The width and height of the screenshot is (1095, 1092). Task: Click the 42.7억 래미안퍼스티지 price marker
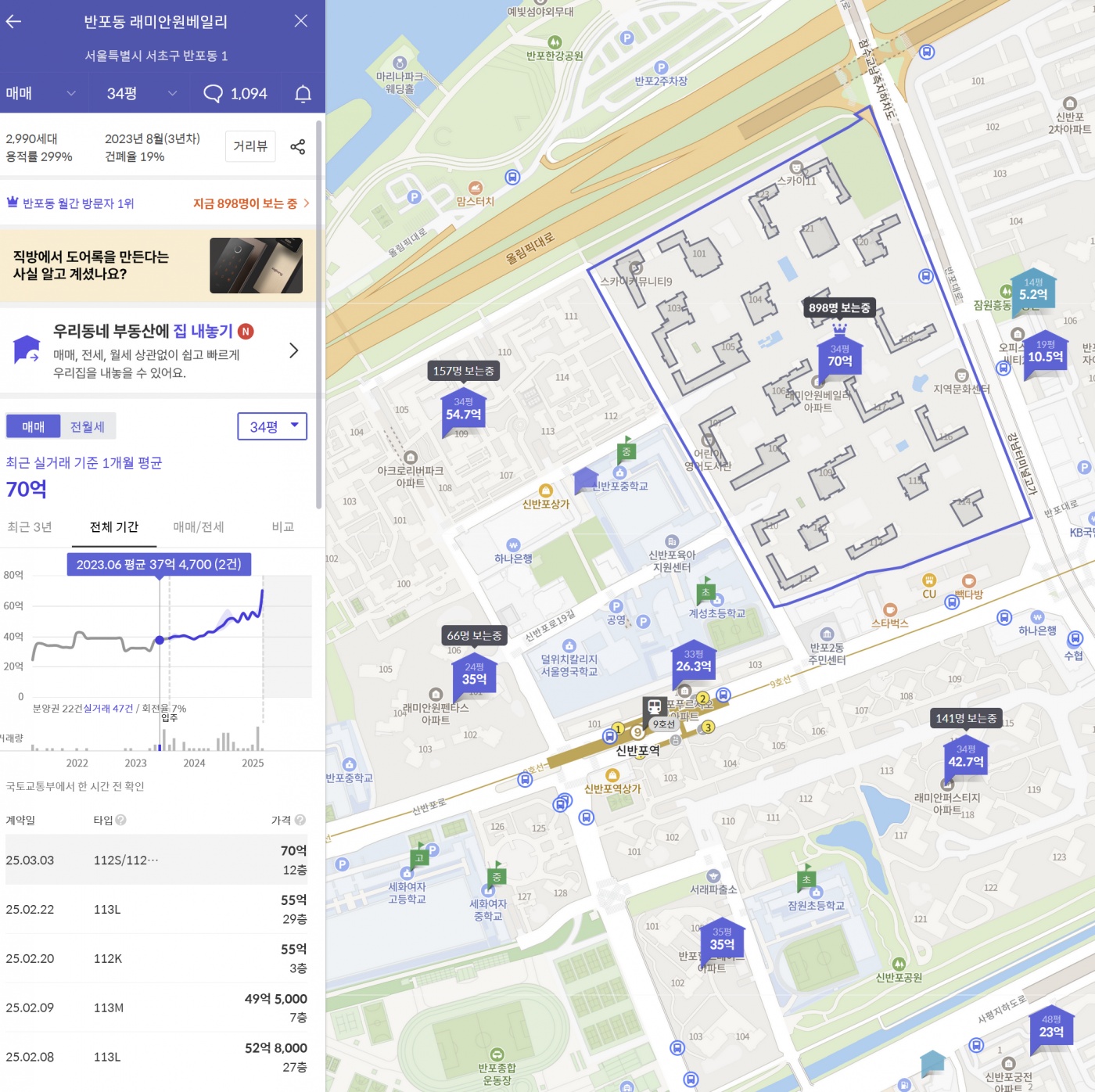(x=966, y=758)
